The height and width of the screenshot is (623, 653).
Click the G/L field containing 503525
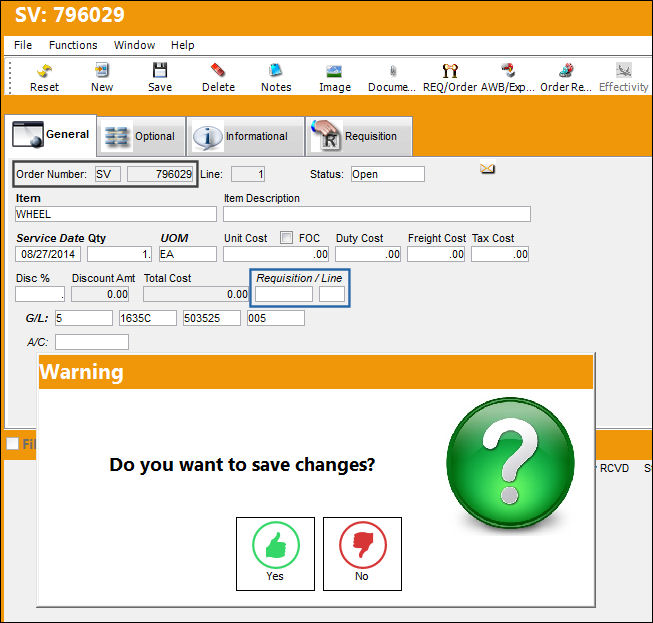[x=212, y=318]
